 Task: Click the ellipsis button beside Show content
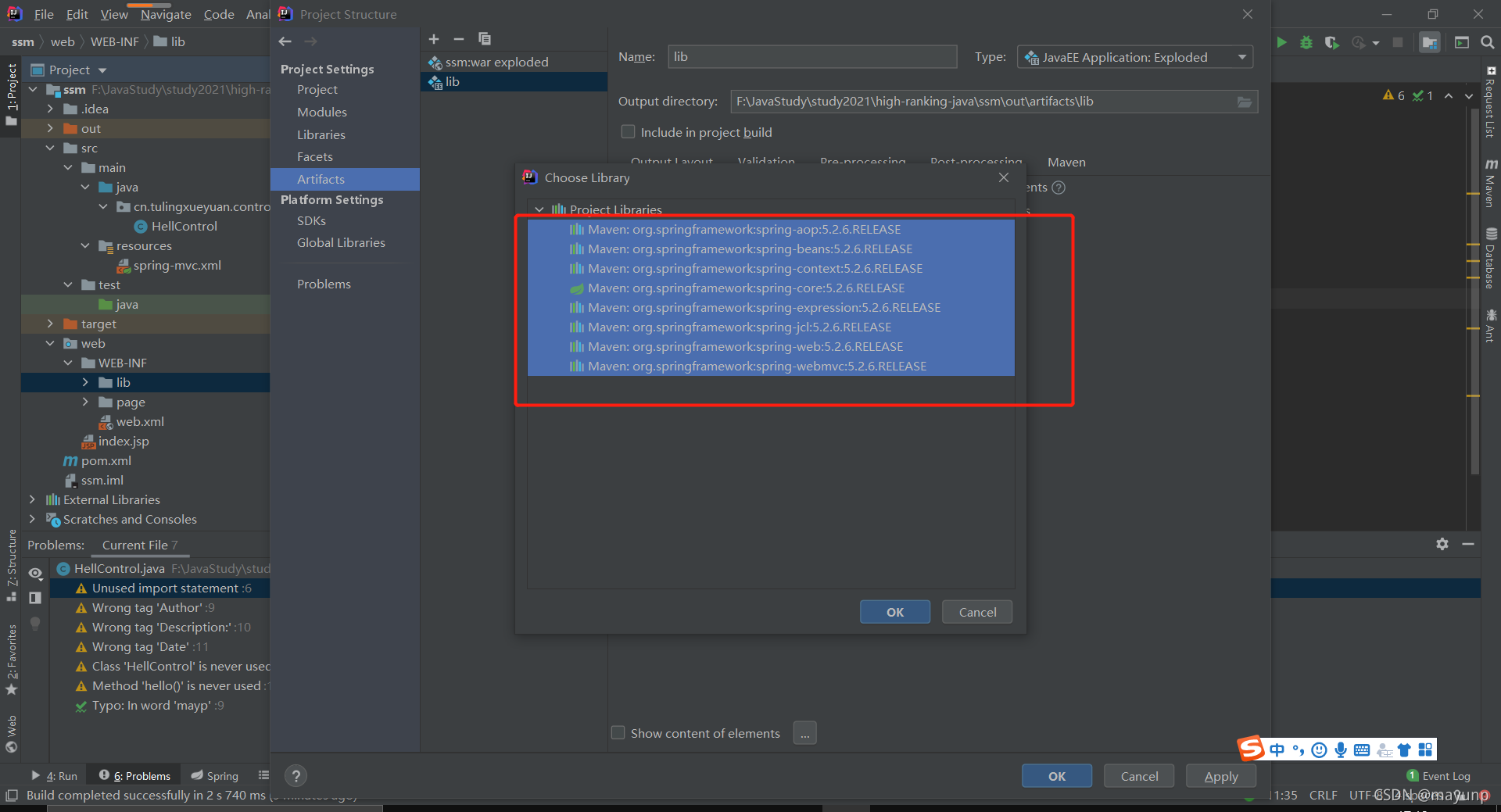coord(804,733)
